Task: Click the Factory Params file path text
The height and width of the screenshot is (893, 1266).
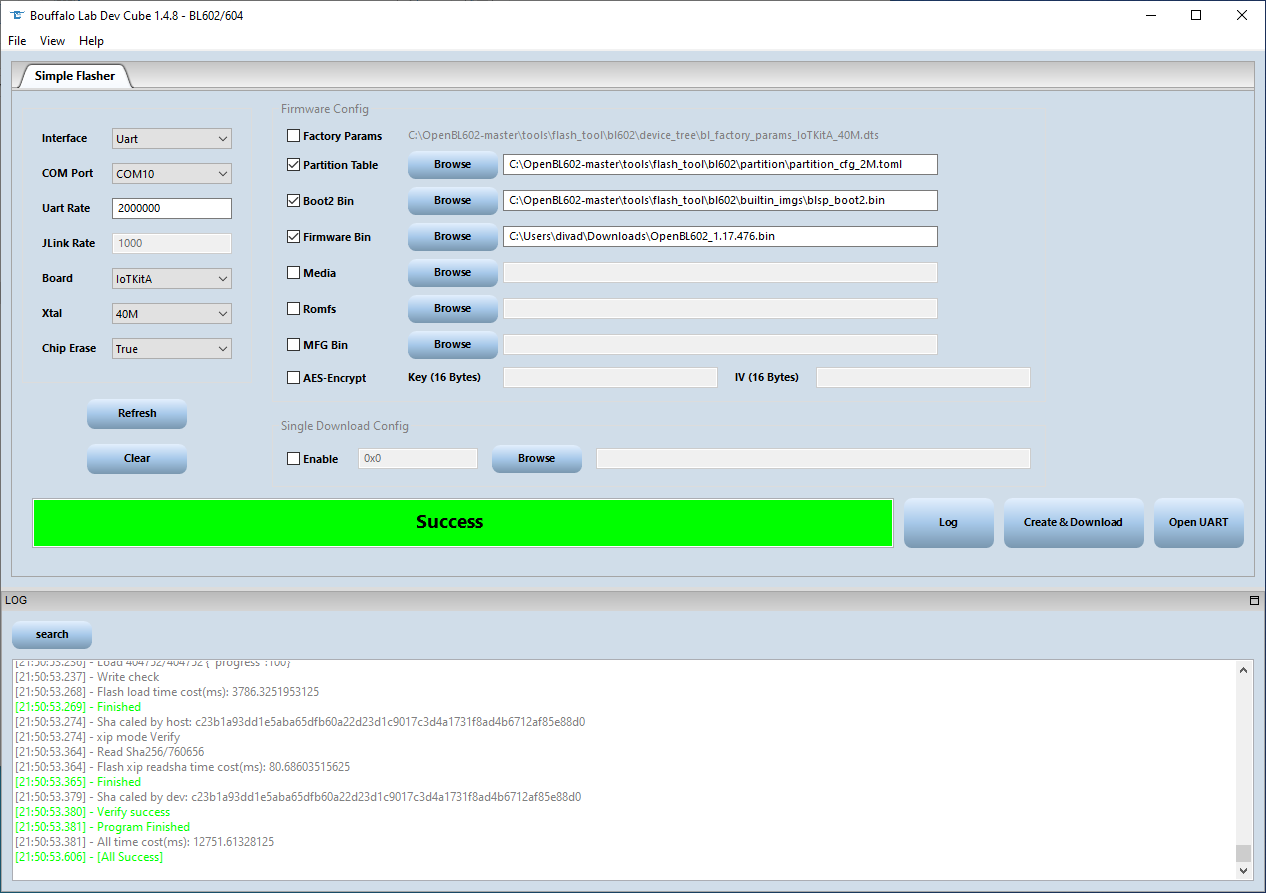Action: (x=644, y=135)
